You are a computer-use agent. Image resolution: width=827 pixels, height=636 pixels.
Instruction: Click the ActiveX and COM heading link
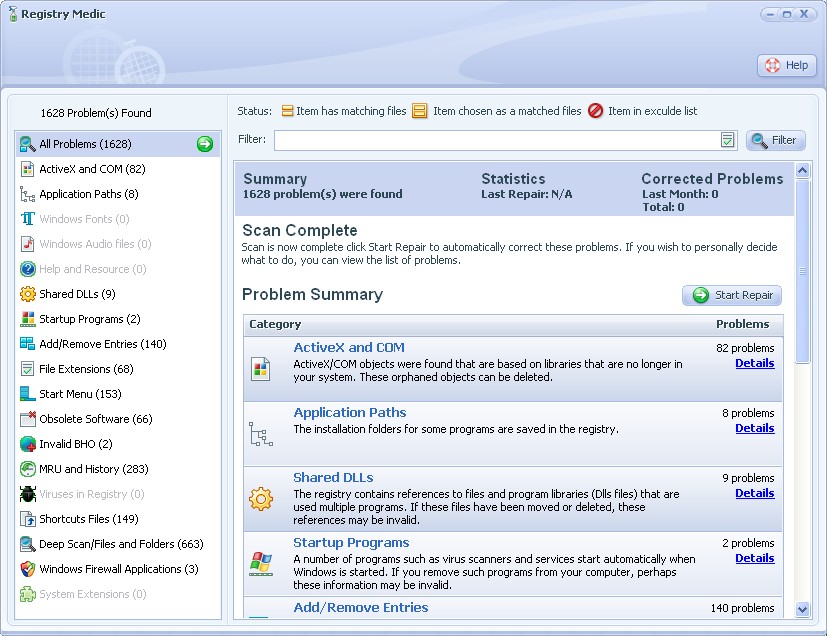349,348
